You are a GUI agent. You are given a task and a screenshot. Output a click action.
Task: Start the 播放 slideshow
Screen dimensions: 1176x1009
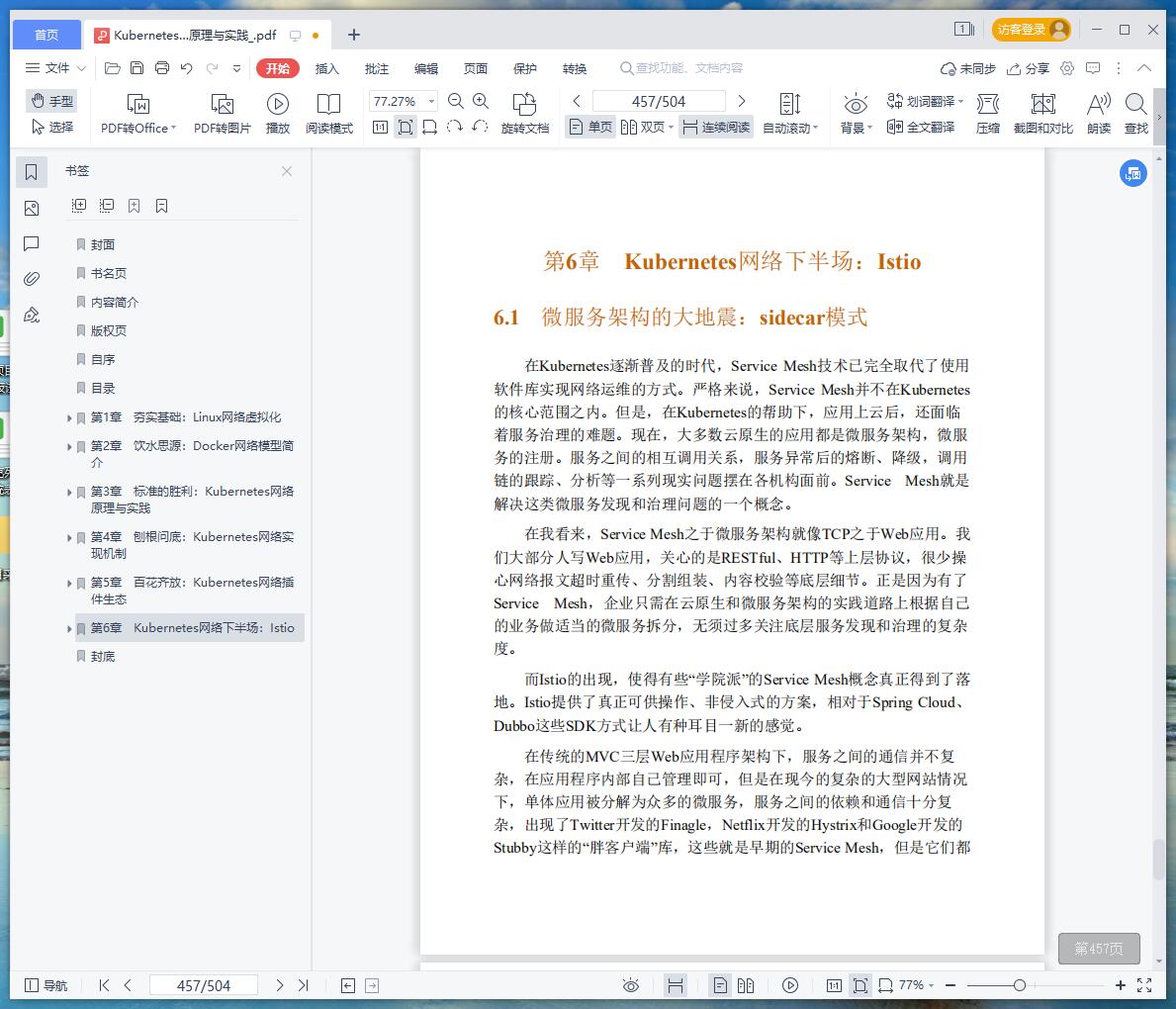point(278,114)
